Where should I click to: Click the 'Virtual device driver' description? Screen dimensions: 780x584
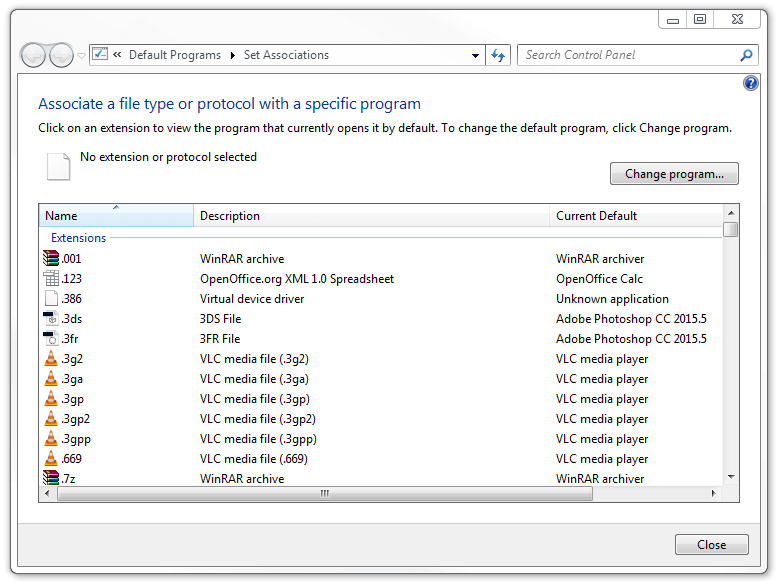[252, 299]
